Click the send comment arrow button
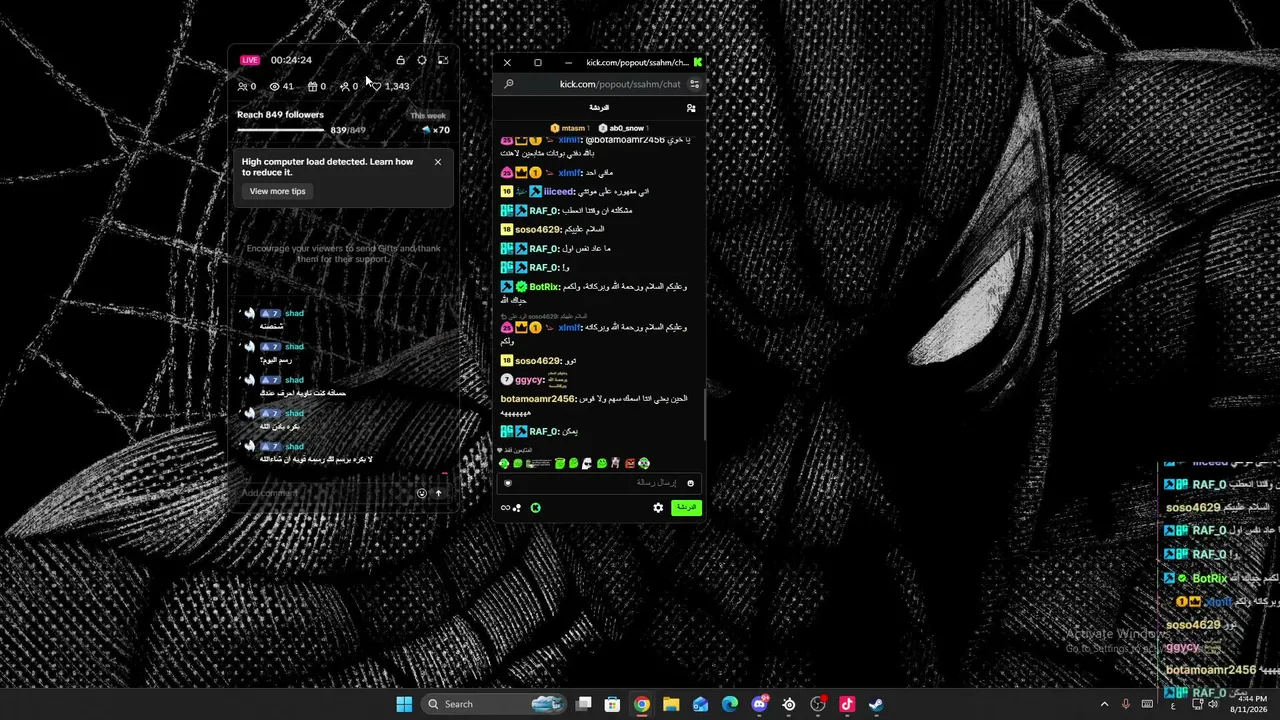This screenshot has height=720, width=1280. (438, 493)
